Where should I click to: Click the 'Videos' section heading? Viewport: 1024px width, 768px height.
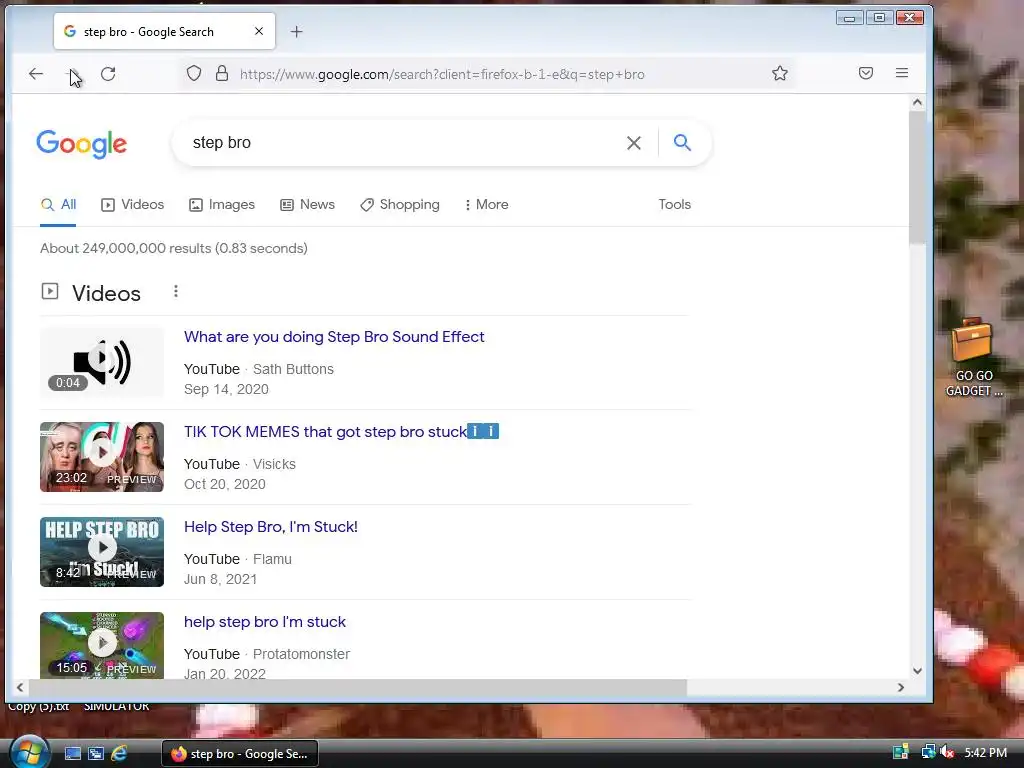click(x=106, y=293)
